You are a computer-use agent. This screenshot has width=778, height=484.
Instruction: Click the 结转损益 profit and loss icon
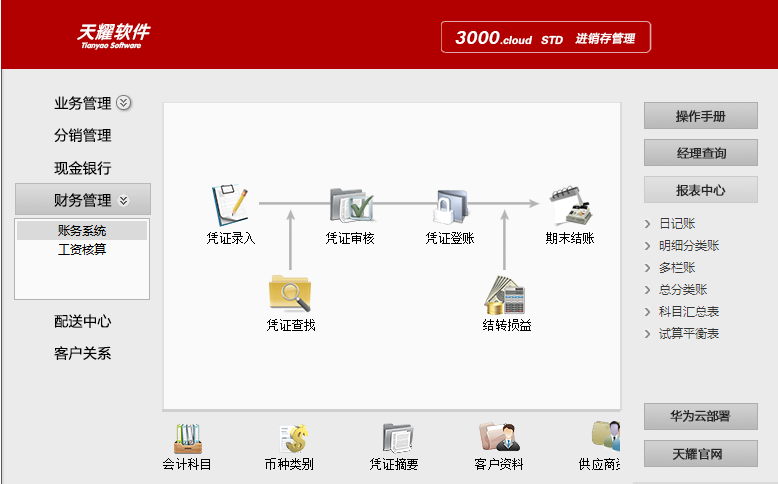click(505, 294)
